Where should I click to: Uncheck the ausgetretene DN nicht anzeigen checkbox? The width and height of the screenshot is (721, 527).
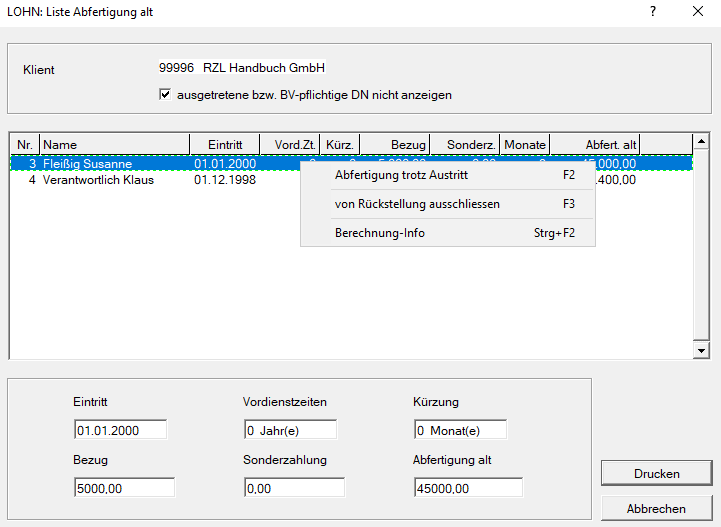[x=166, y=95]
